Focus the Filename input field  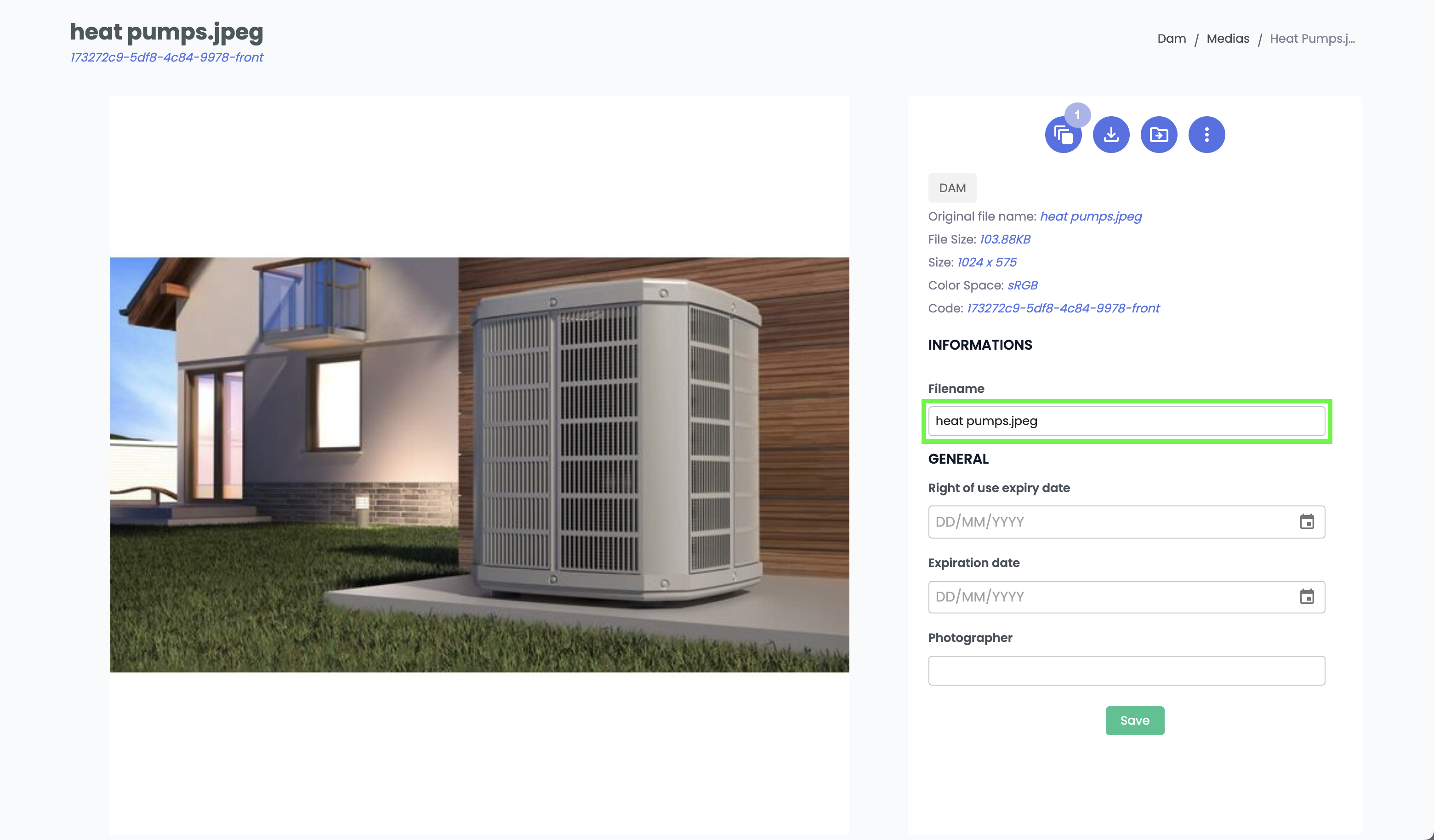point(1126,421)
